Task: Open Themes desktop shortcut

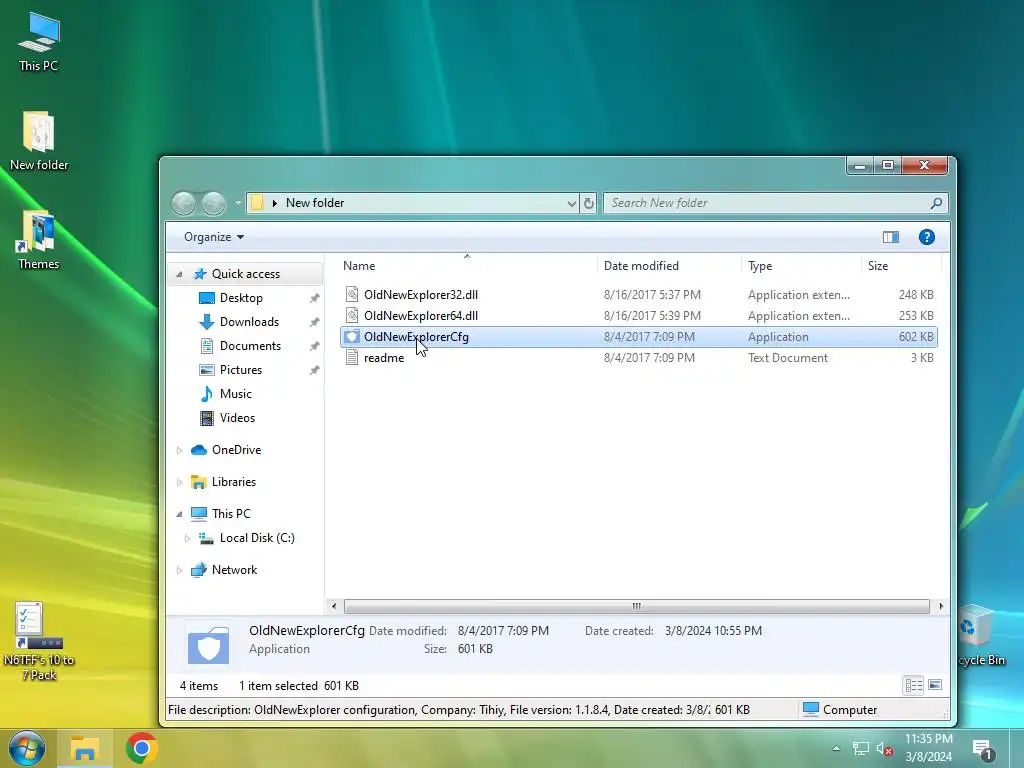Action: tap(39, 240)
